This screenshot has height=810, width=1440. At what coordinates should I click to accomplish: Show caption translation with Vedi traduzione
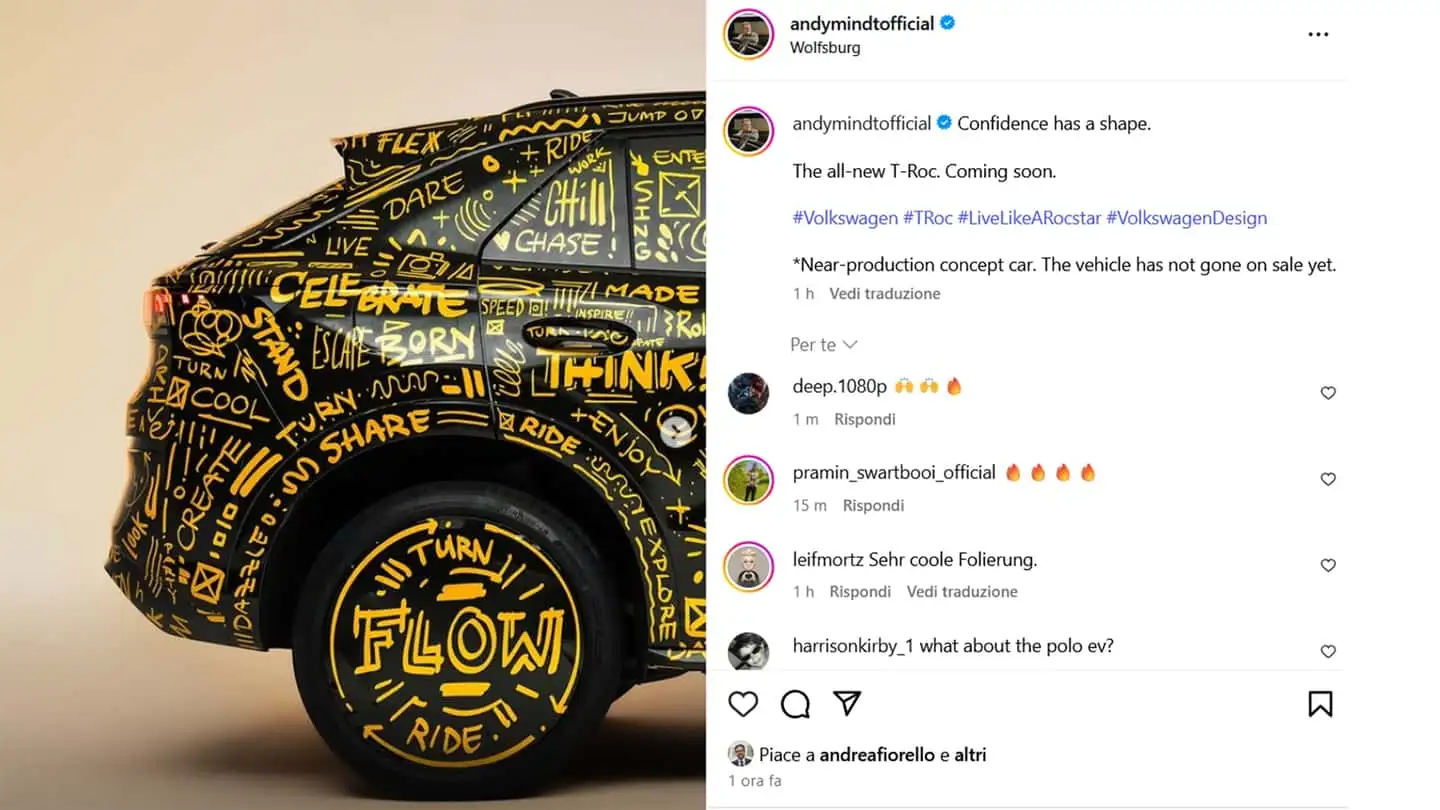click(x=884, y=294)
